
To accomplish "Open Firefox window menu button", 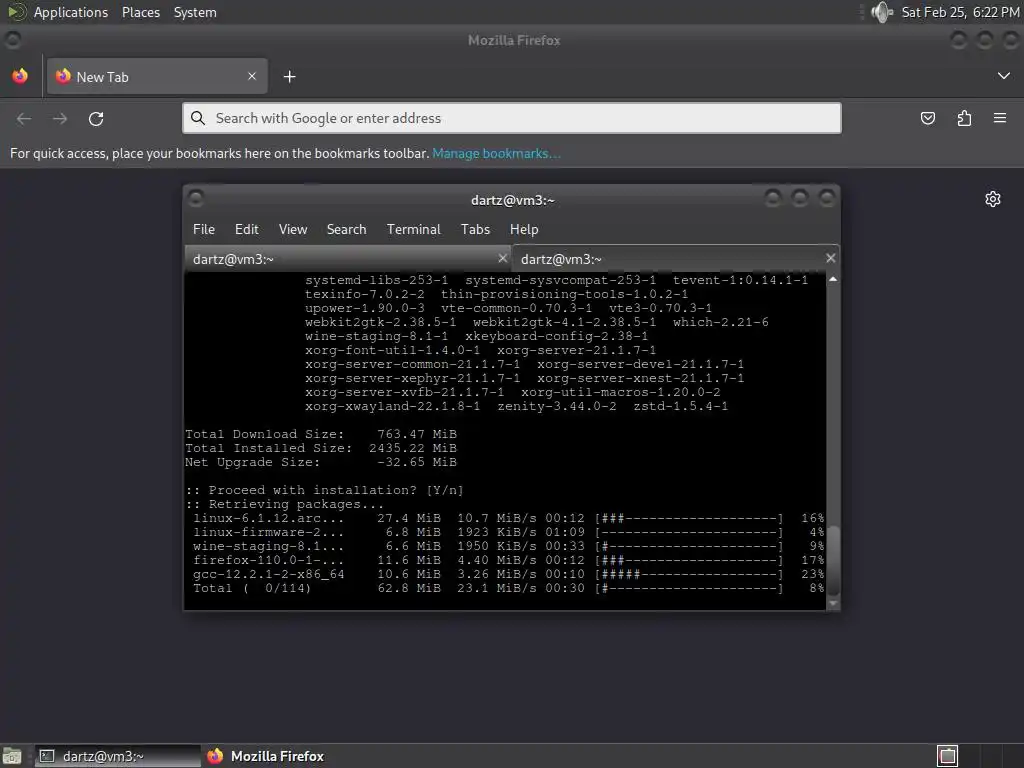I will [x=12, y=40].
